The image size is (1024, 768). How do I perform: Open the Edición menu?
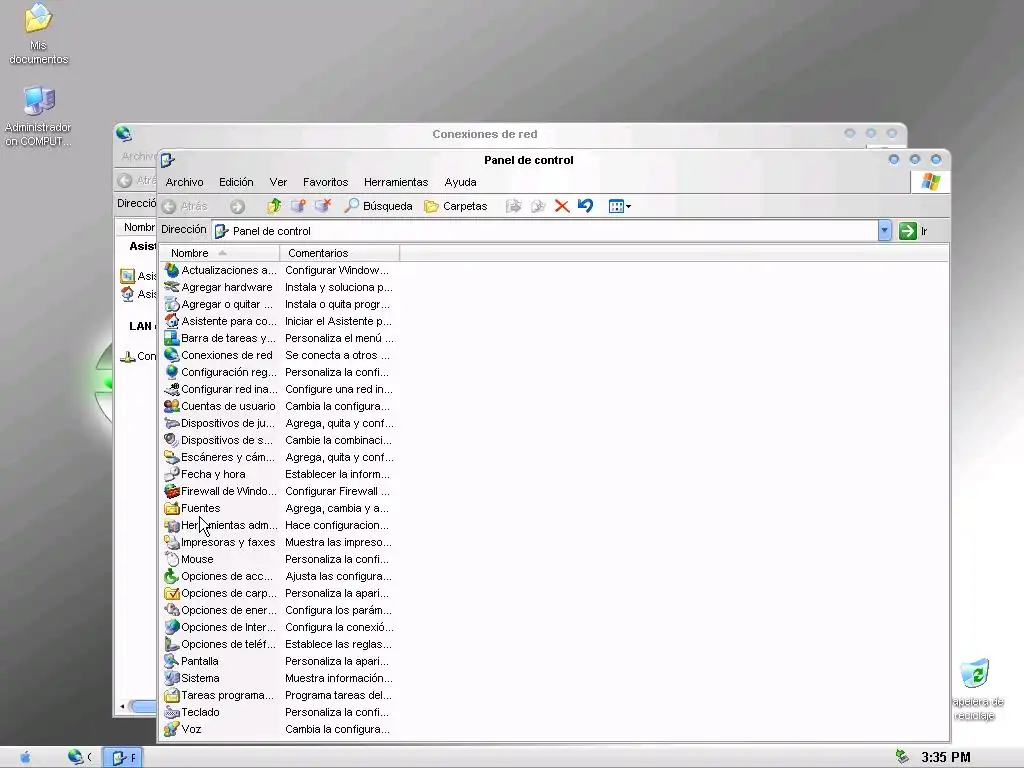(x=236, y=182)
